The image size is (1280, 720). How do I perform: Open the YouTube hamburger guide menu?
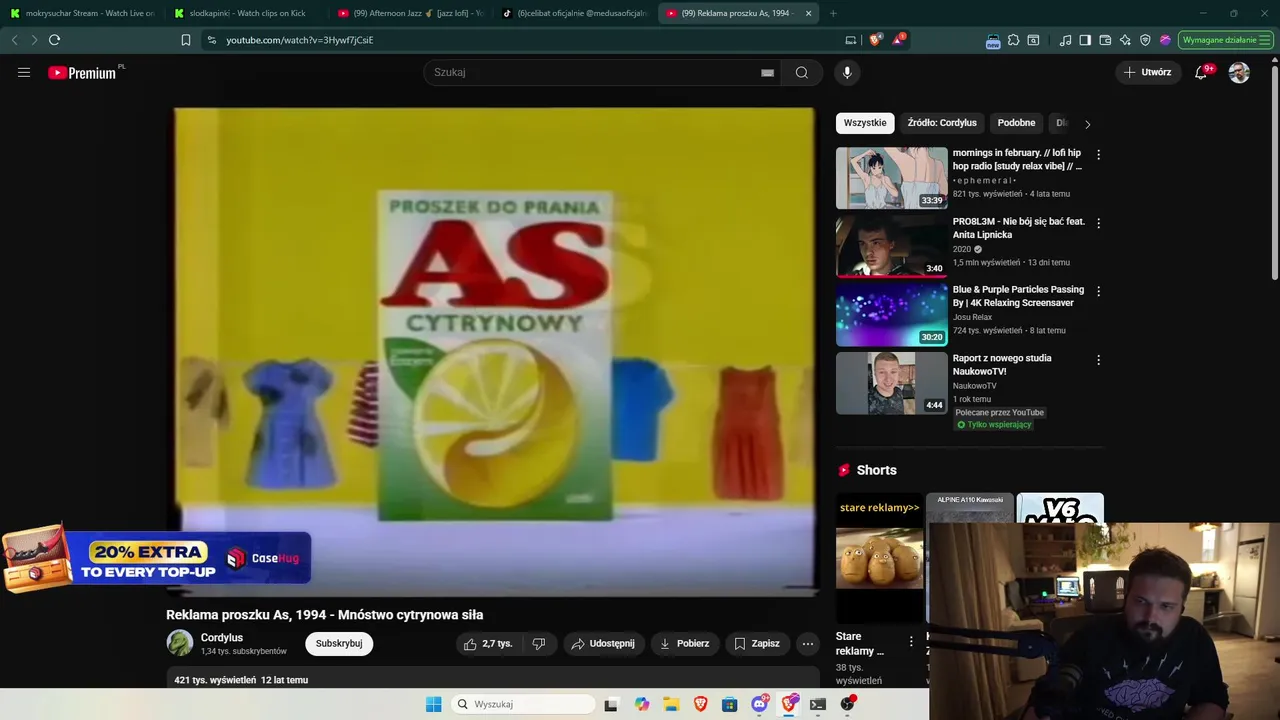pyautogui.click(x=24, y=72)
